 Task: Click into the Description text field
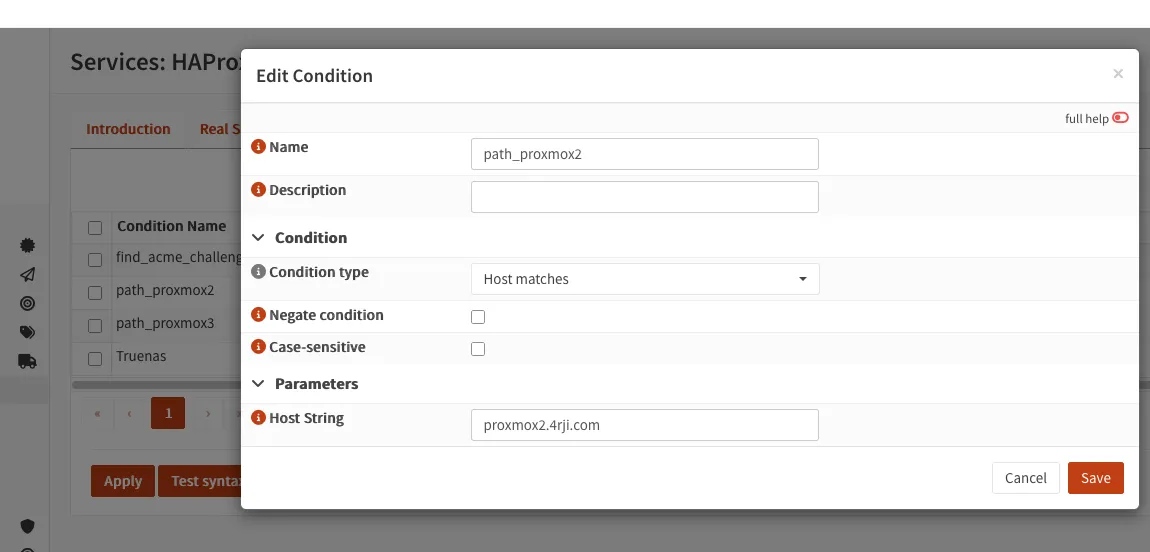644,197
